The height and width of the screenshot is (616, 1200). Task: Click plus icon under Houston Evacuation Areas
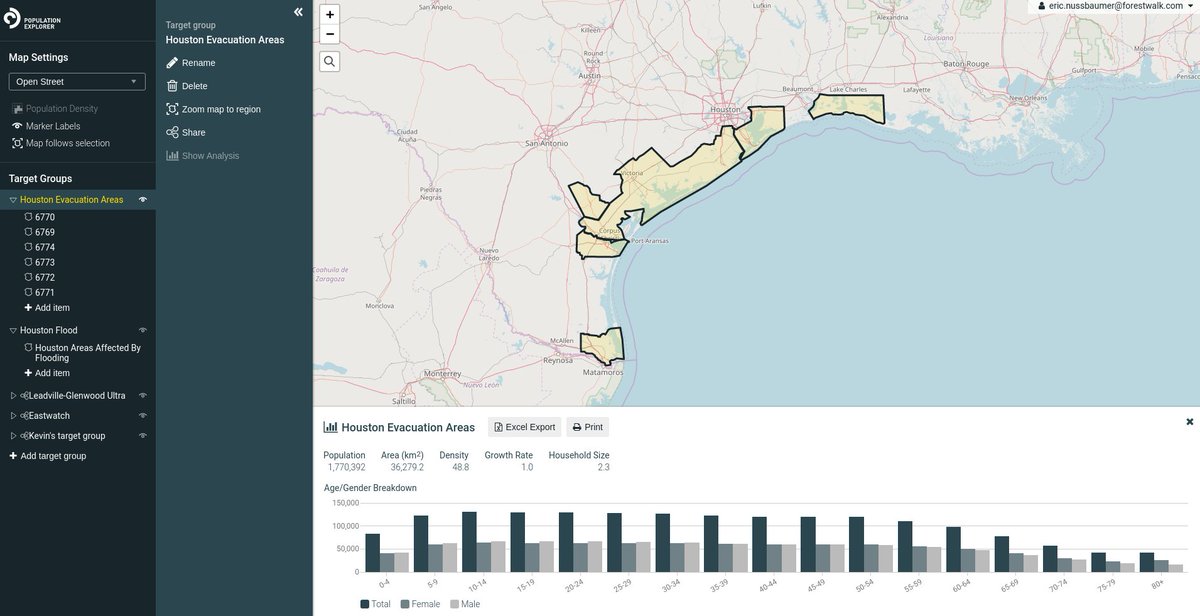28,308
